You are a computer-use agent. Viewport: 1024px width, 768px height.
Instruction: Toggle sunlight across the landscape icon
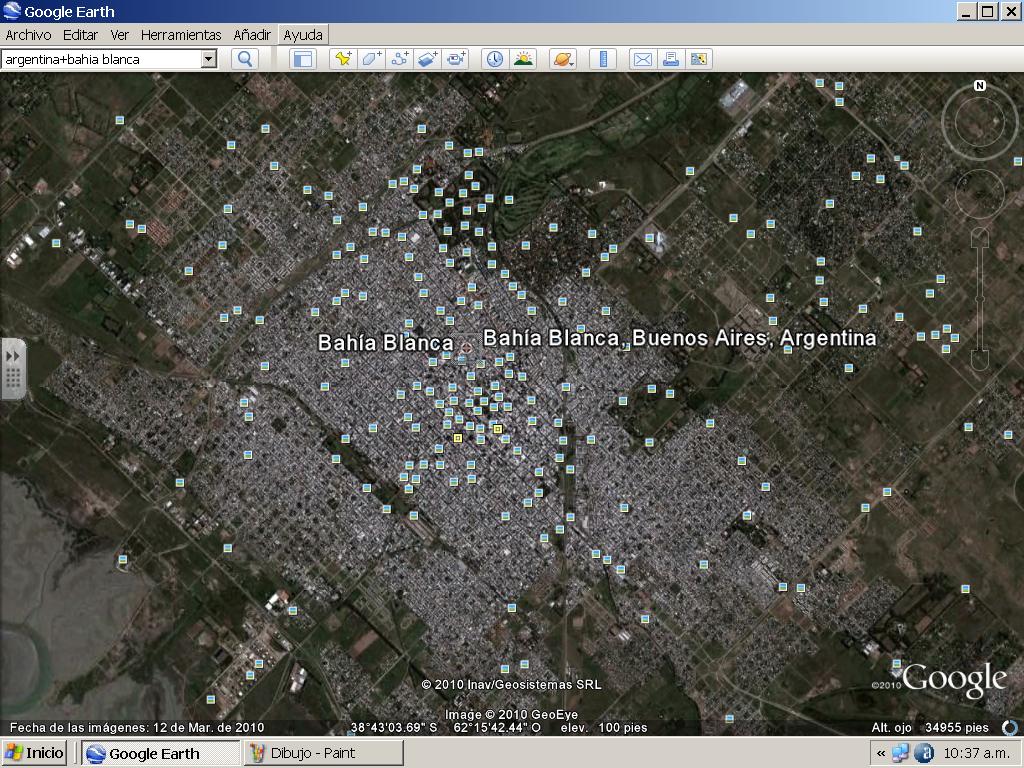click(x=523, y=59)
